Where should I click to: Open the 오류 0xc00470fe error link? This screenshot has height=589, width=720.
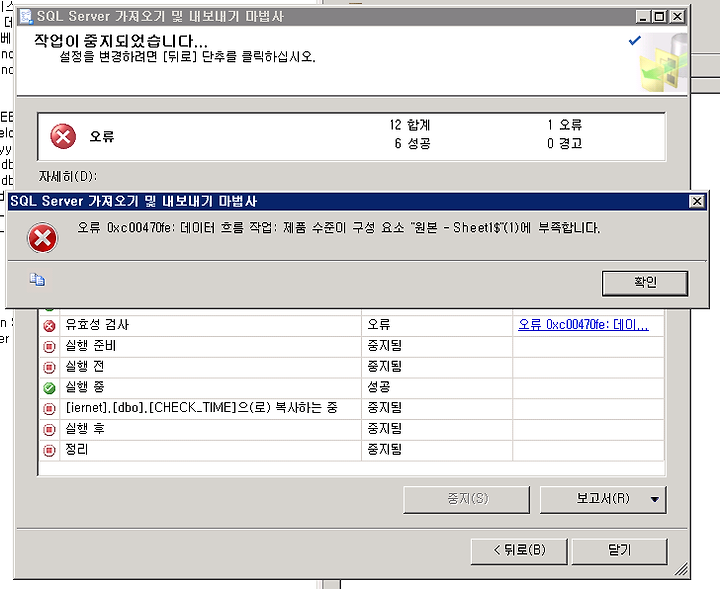point(583,325)
